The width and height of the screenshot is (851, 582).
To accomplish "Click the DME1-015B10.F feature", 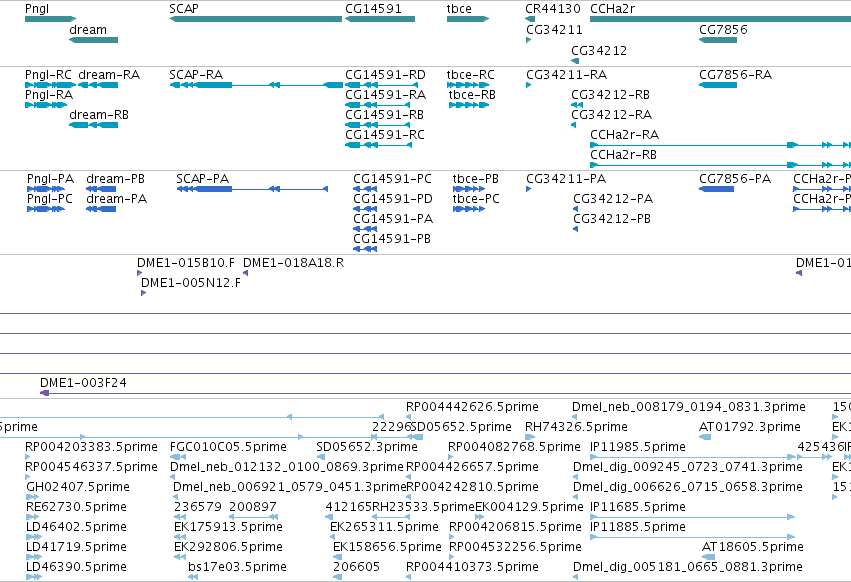I will coord(186,263).
